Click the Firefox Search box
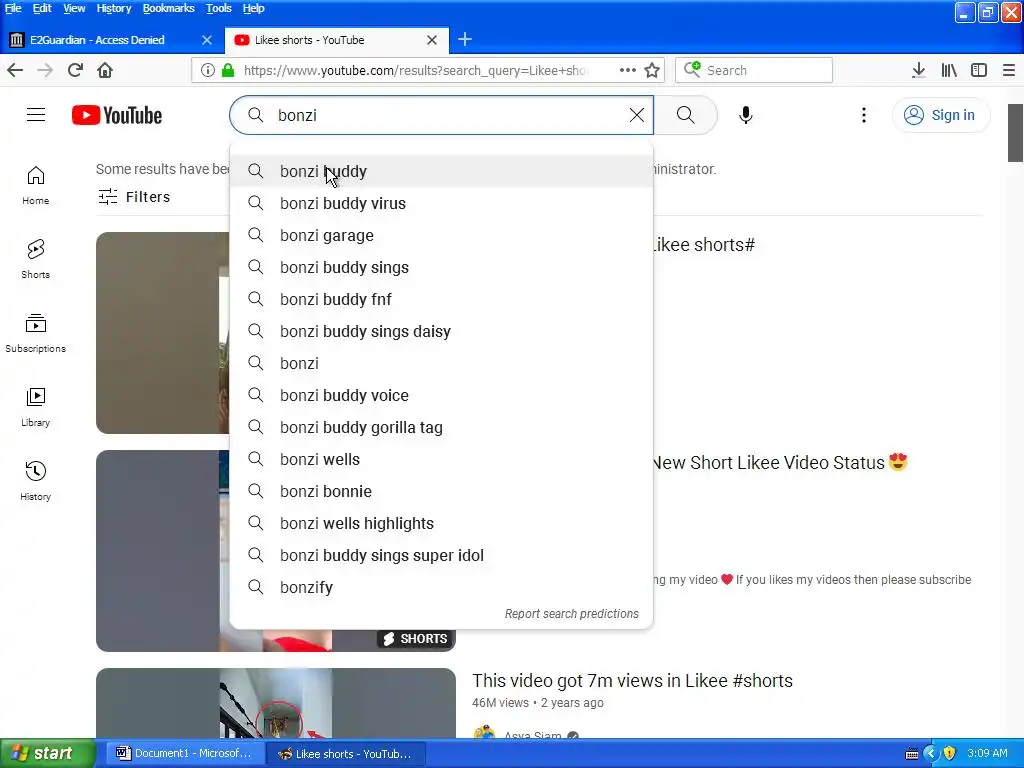 pyautogui.click(x=754, y=70)
